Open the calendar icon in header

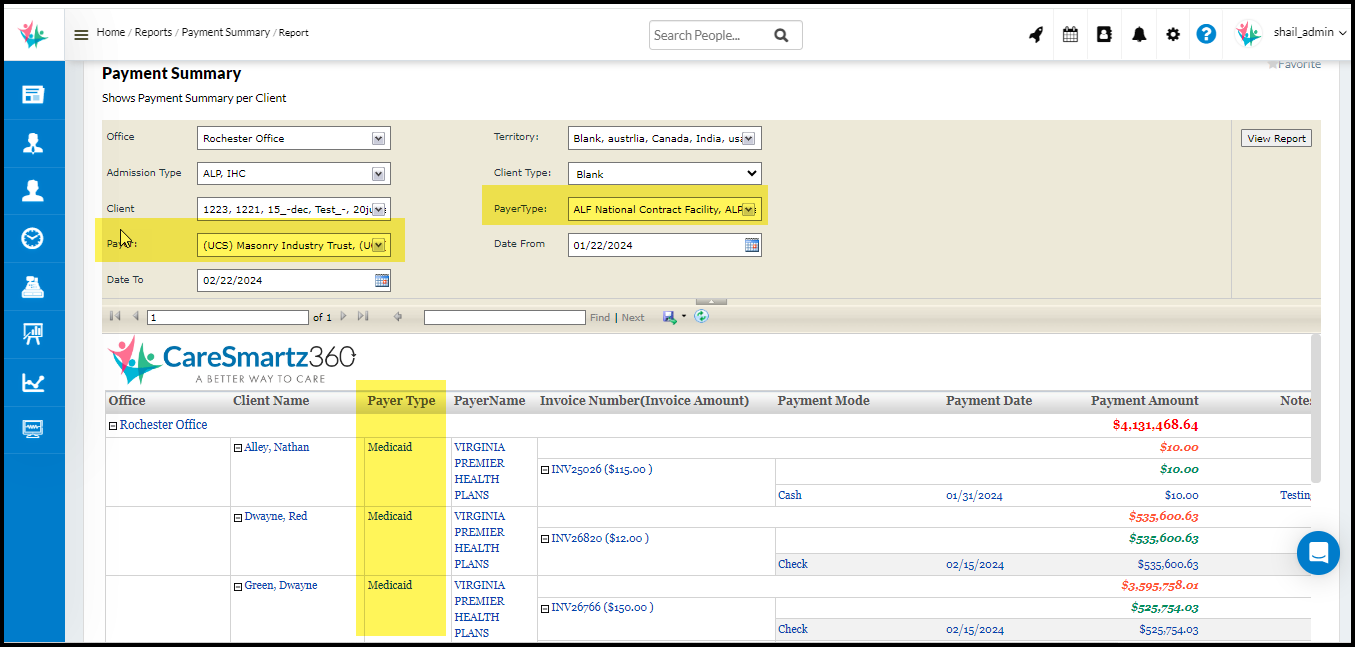coord(1070,35)
